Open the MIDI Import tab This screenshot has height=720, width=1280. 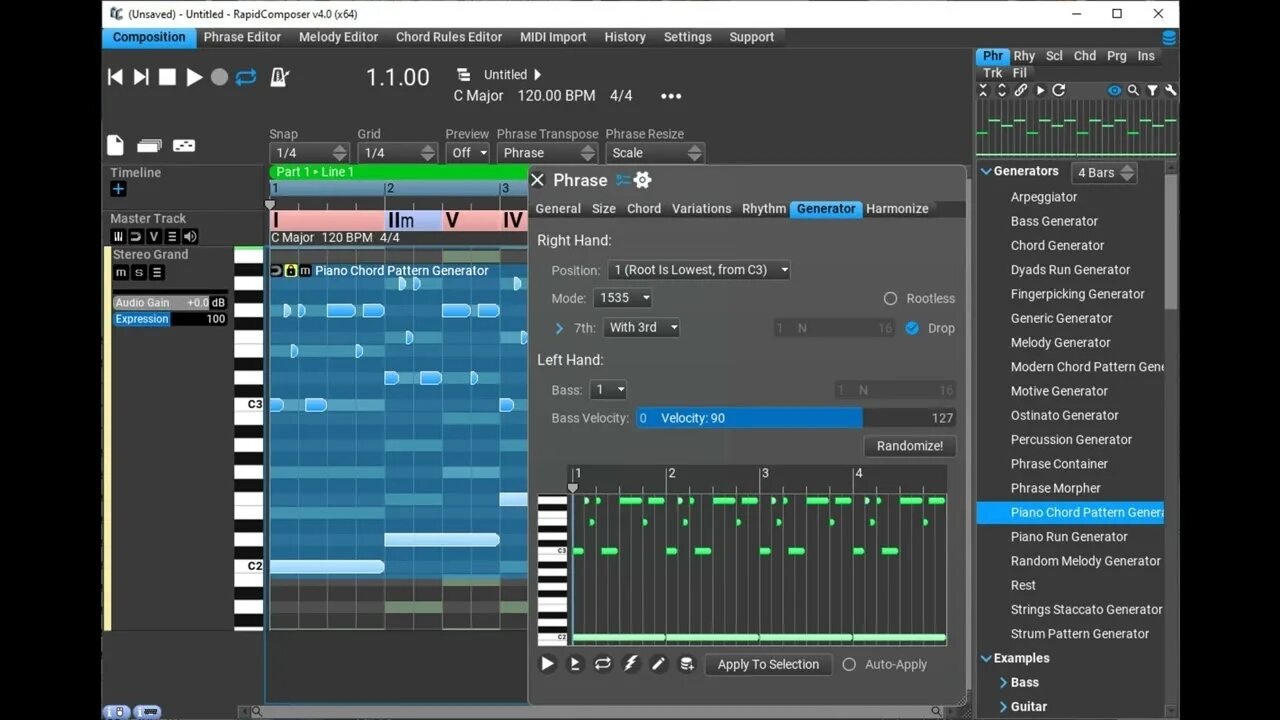pyautogui.click(x=553, y=37)
